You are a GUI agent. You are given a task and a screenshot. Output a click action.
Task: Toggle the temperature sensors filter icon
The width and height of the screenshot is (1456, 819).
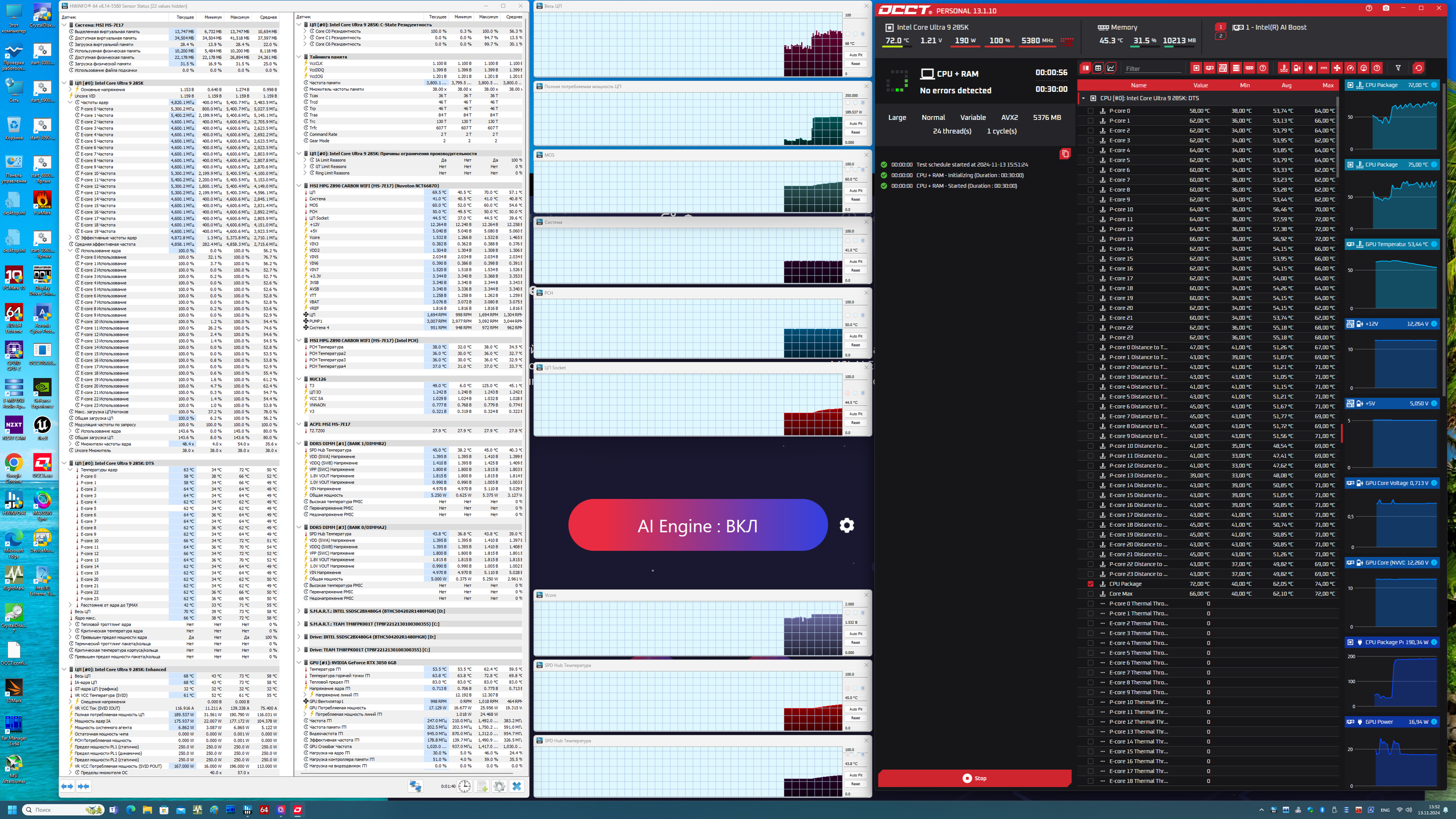pos(1284,68)
